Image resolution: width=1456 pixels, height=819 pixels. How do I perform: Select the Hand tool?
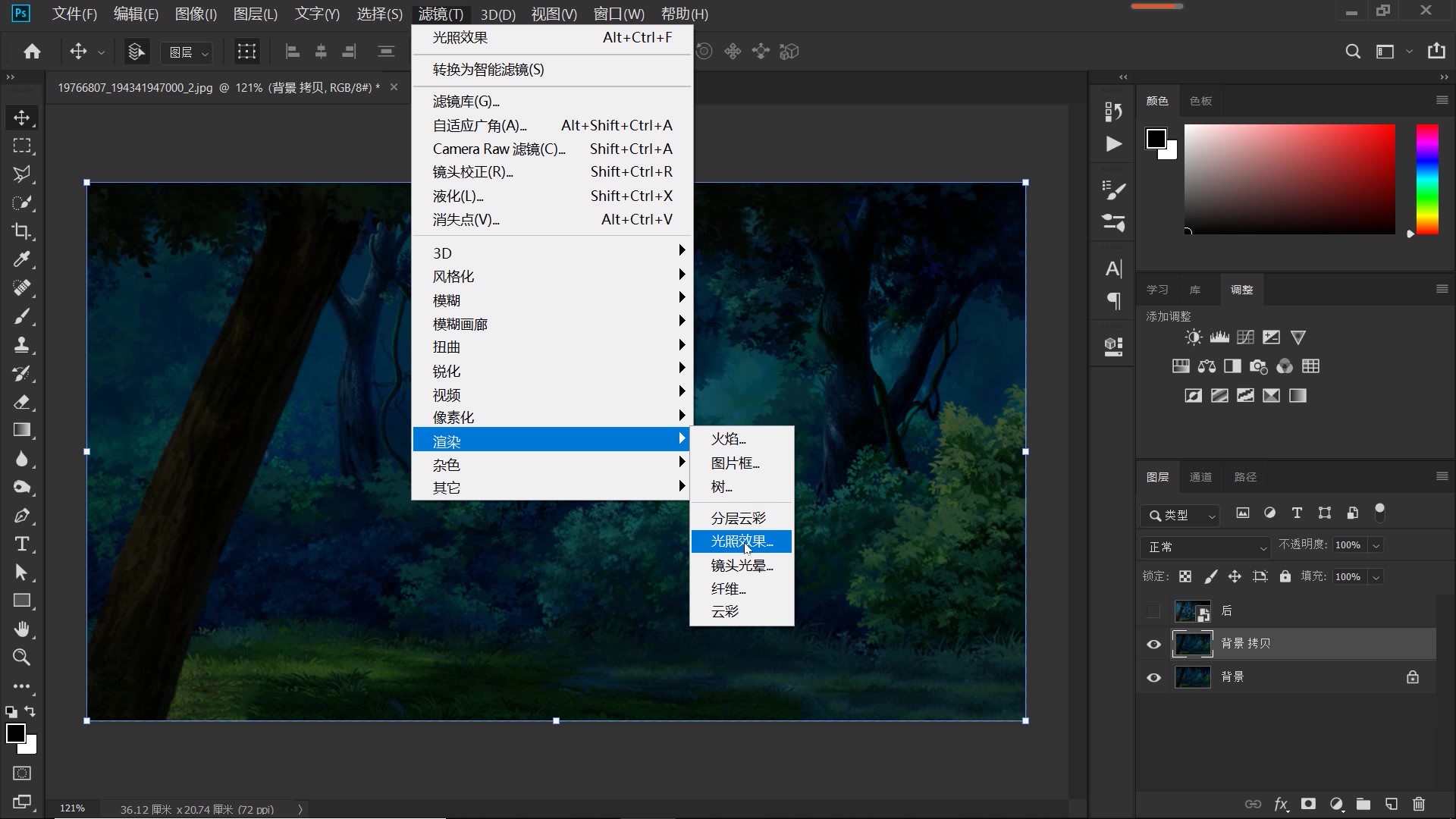(21, 629)
